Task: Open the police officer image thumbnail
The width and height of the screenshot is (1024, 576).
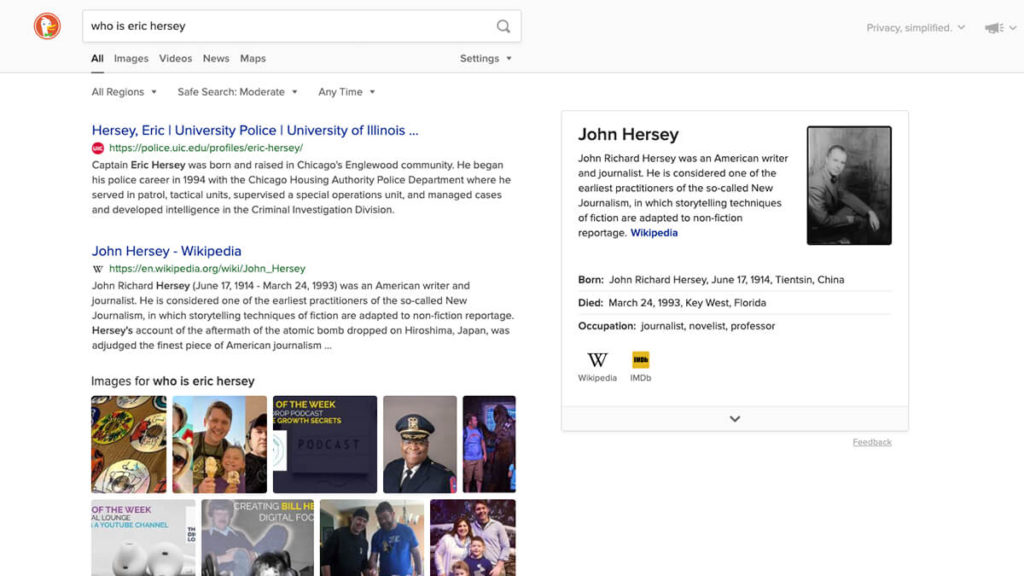Action: click(x=420, y=444)
